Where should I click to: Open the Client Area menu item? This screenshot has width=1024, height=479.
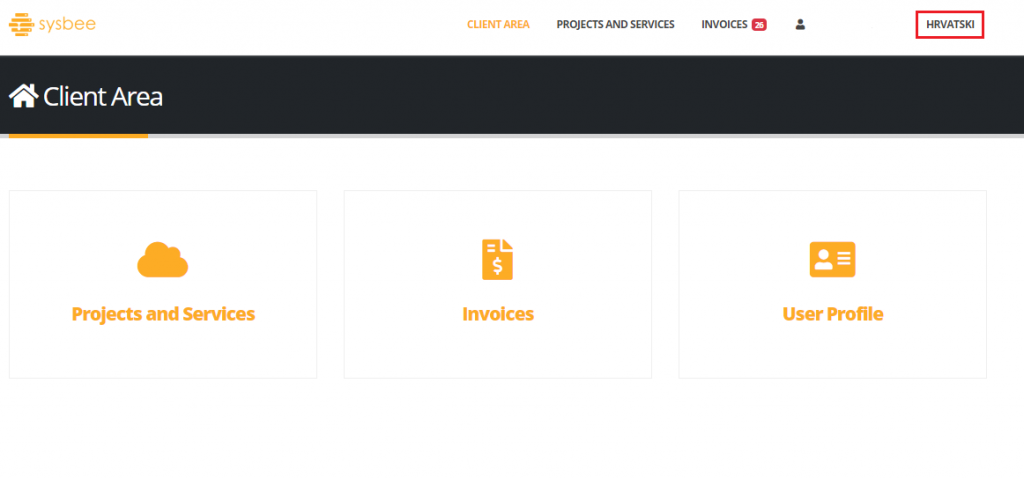498,24
